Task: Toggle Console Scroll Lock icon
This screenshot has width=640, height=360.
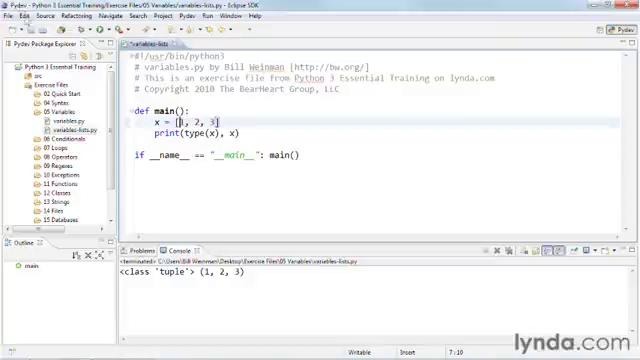Action: 536,251
